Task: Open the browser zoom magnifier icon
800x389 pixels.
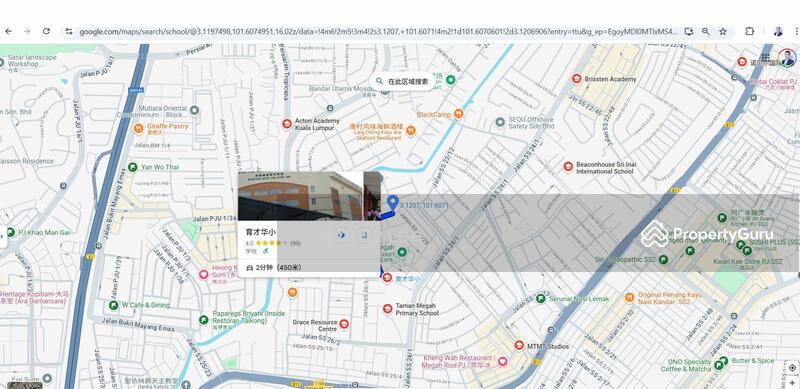Action: pyautogui.click(x=706, y=32)
